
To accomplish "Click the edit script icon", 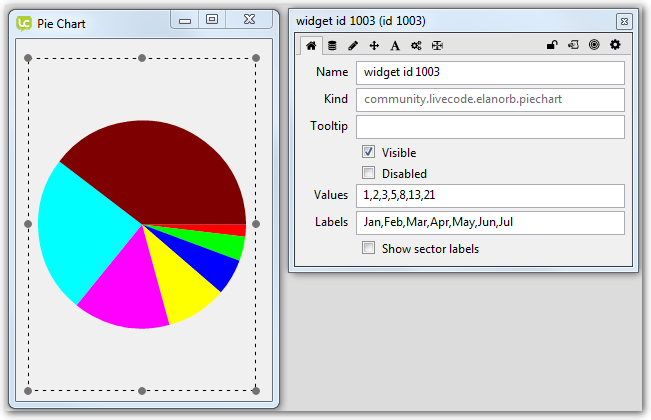I will click(572, 45).
